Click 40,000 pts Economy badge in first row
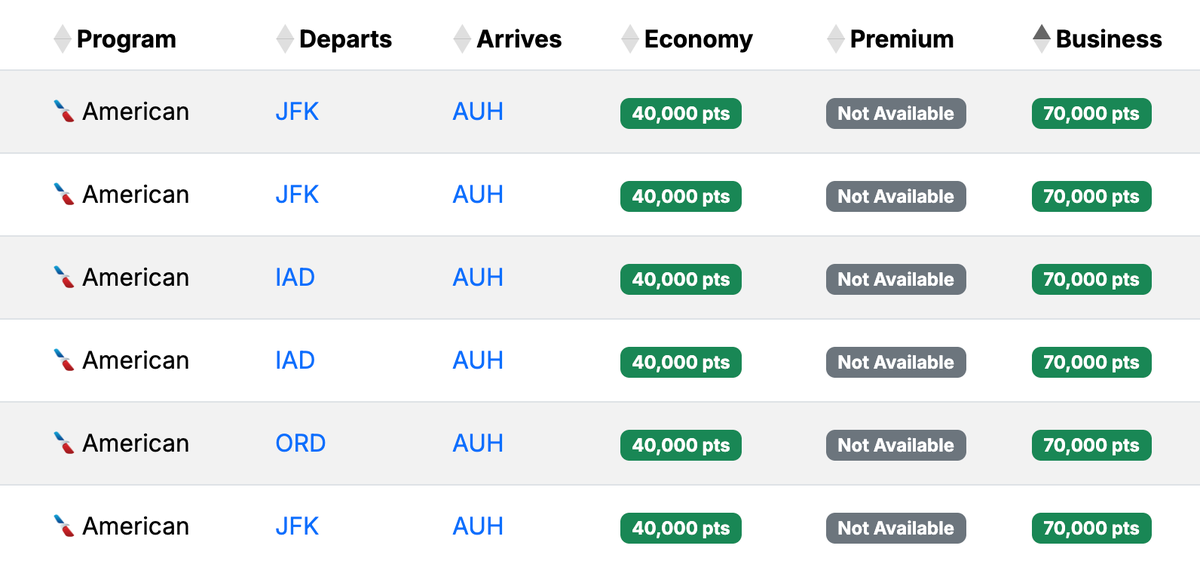Viewport: 1200px width, 564px height. coord(681,114)
